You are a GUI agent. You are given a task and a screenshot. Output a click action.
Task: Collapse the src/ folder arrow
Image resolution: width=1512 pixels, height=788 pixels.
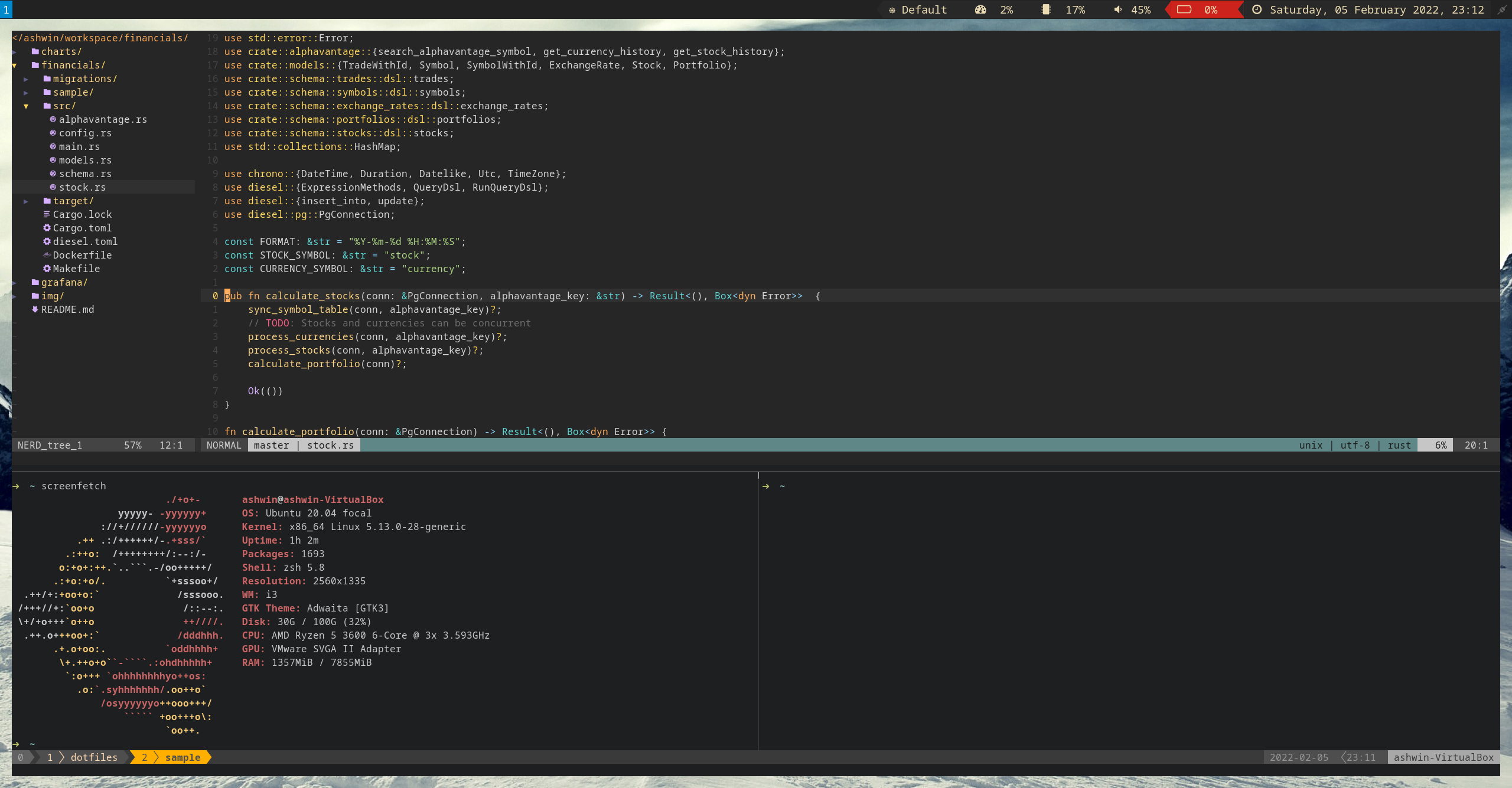point(26,106)
